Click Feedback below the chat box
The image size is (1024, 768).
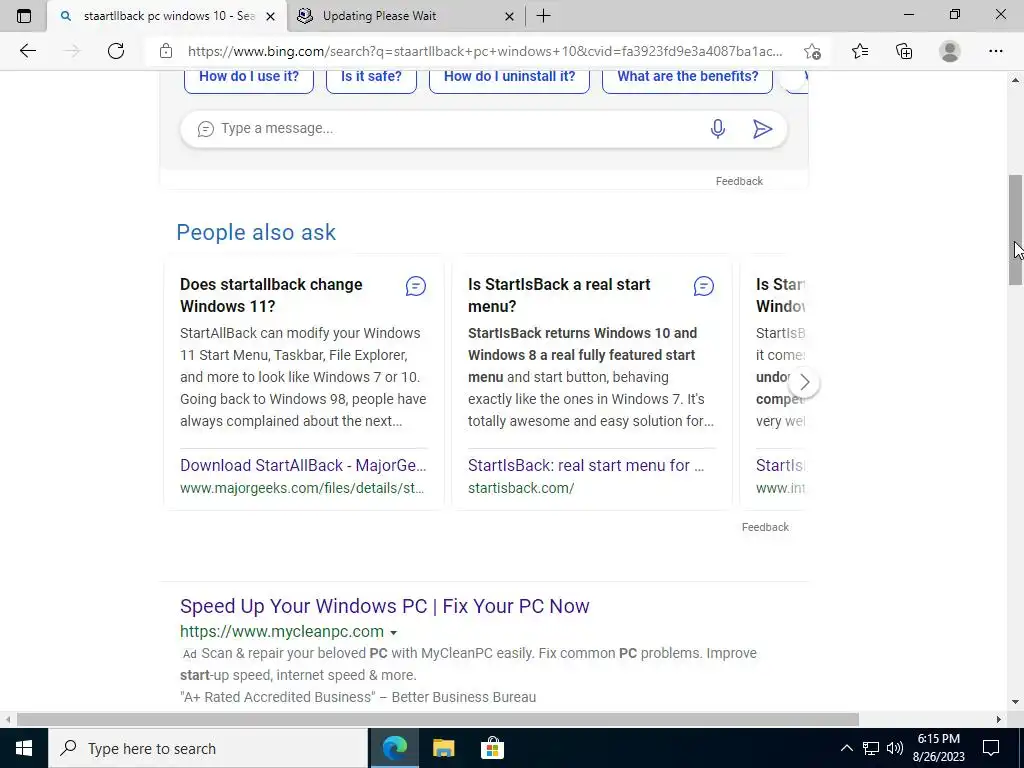coord(739,181)
